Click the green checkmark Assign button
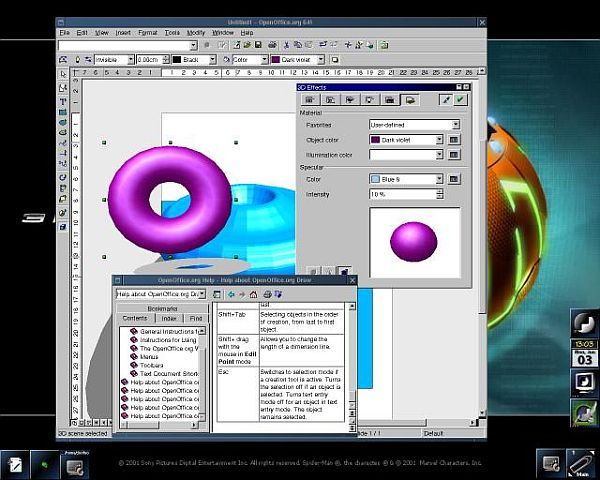This screenshot has height=480, width=600. pyautogui.click(x=460, y=99)
